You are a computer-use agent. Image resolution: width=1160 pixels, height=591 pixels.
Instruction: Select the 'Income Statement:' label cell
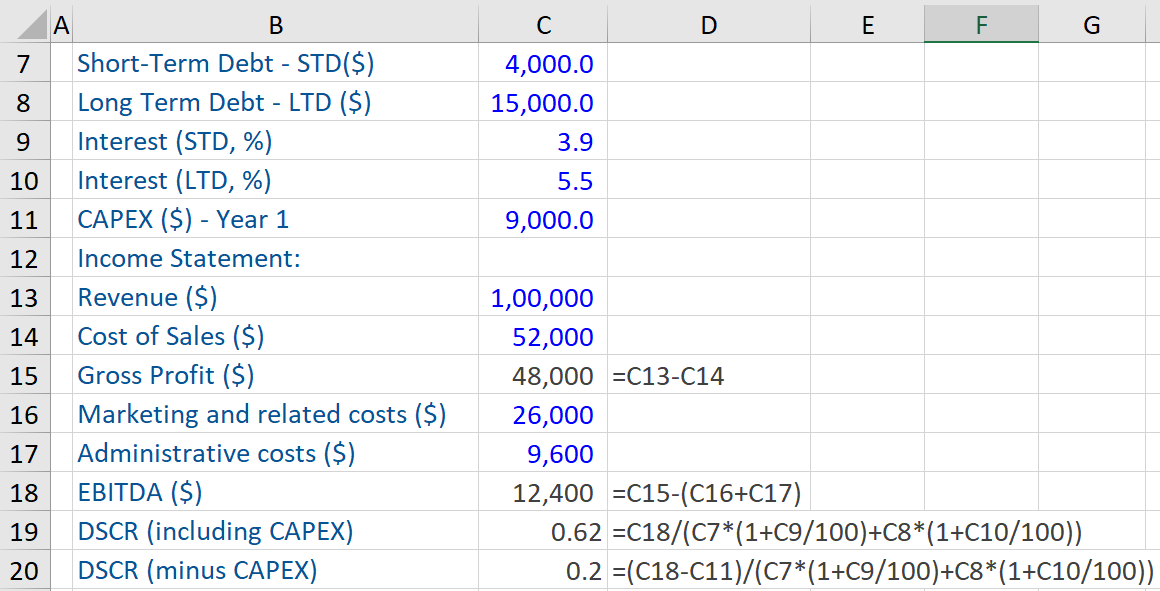189,259
